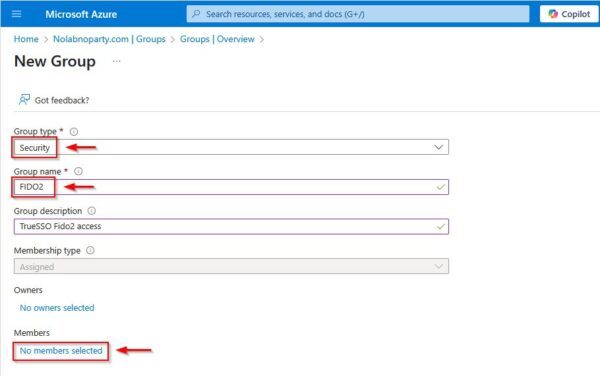Image resolution: width=600 pixels, height=376 pixels.
Task: Click the Copilot logo icon
Action: 553,14
